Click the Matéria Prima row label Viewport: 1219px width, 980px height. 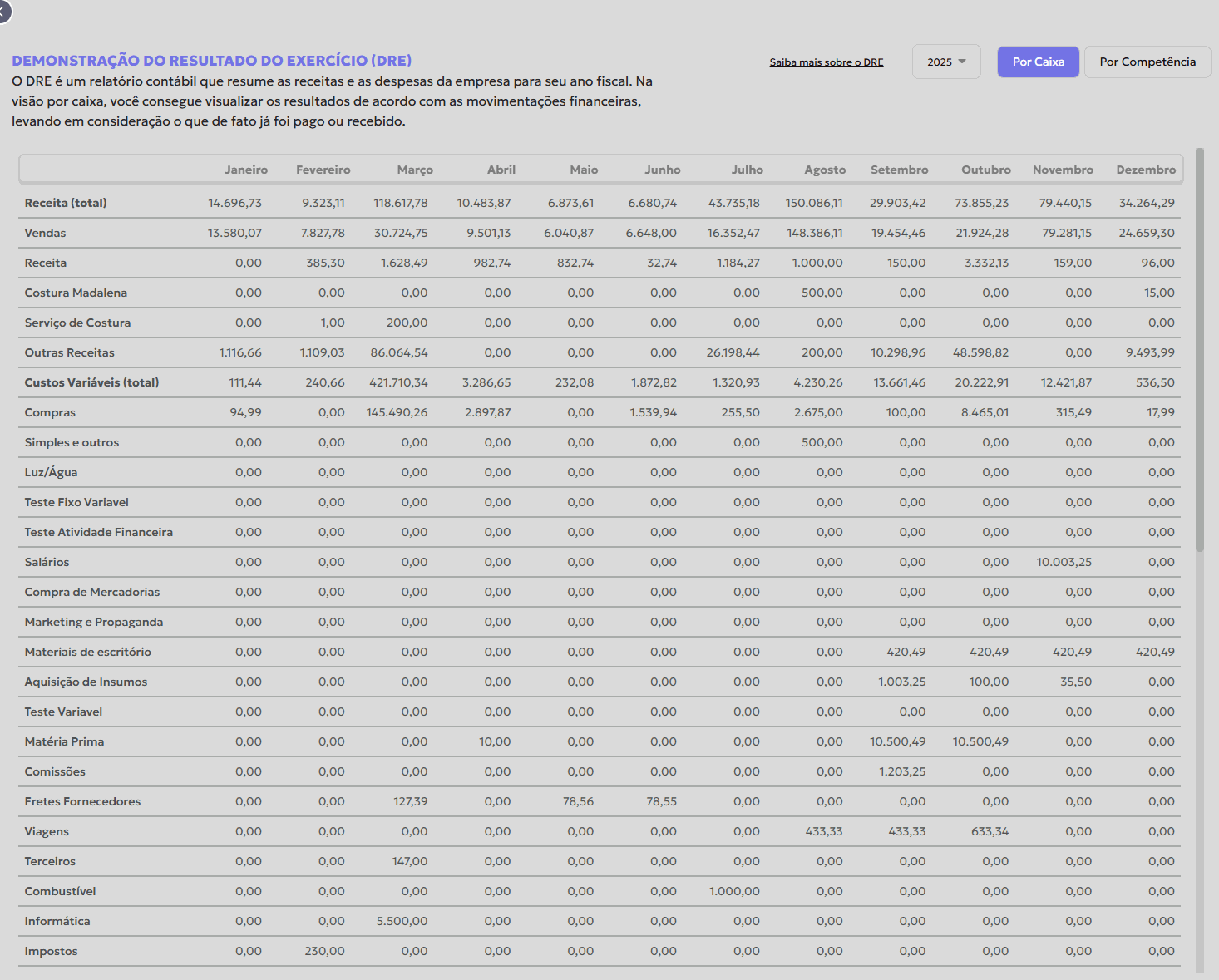tap(64, 741)
